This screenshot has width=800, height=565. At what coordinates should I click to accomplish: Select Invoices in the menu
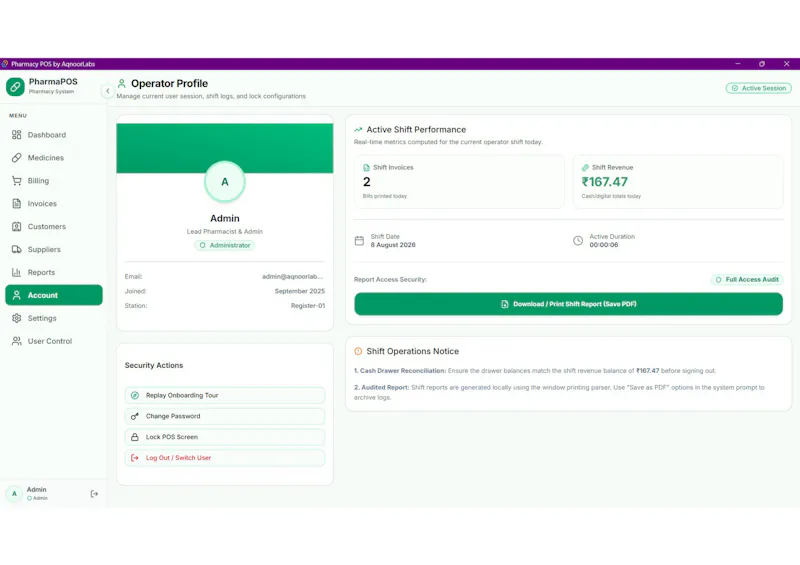pyautogui.click(x=54, y=204)
